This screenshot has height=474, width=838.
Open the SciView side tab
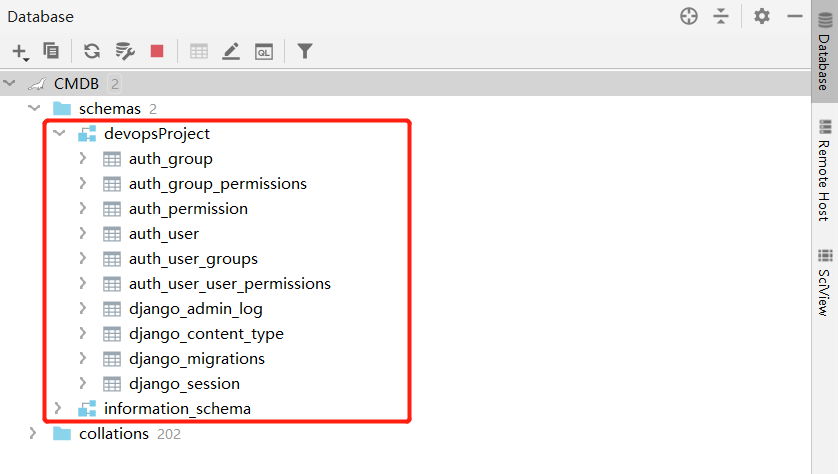(x=825, y=283)
